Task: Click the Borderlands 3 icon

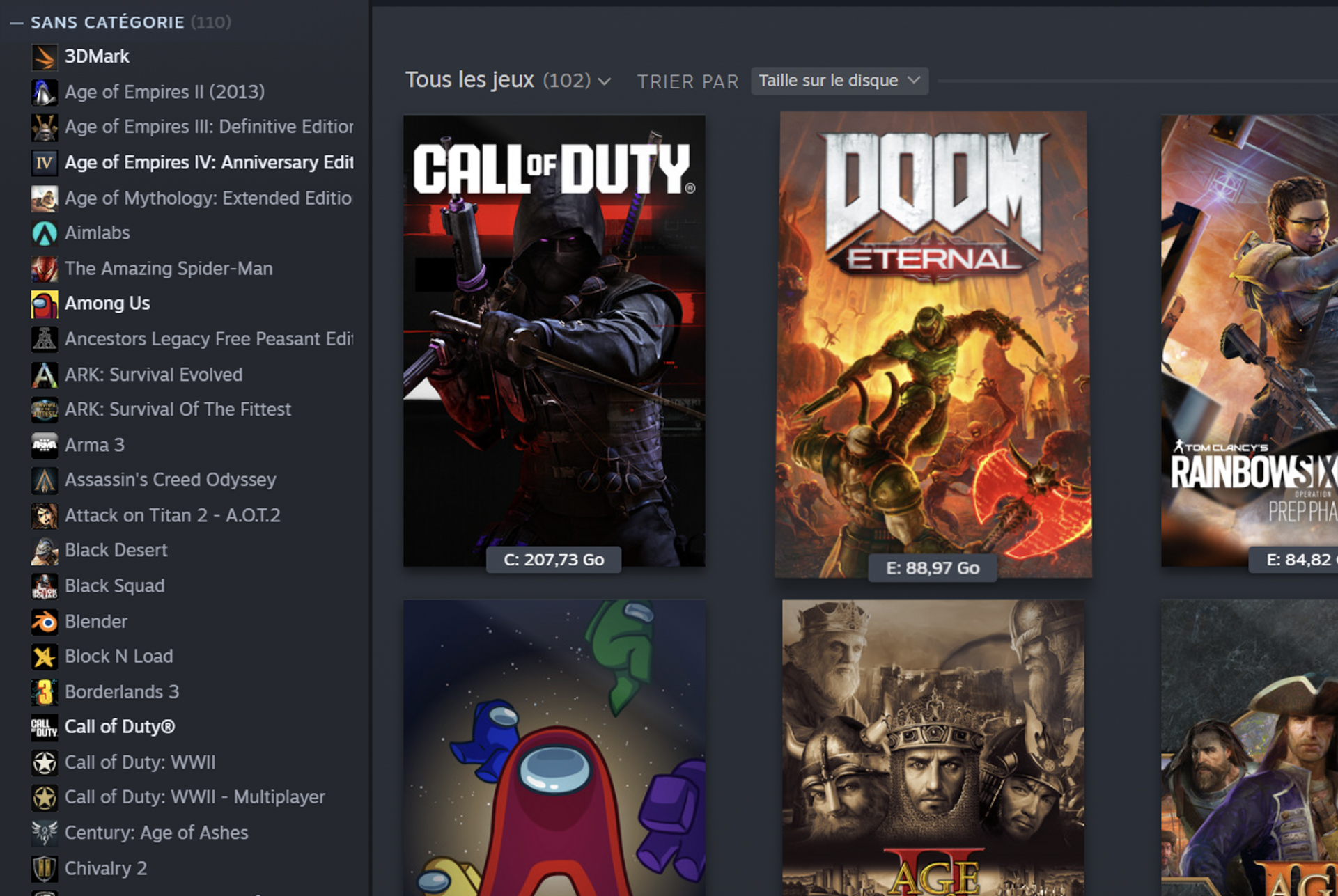Action: point(44,691)
